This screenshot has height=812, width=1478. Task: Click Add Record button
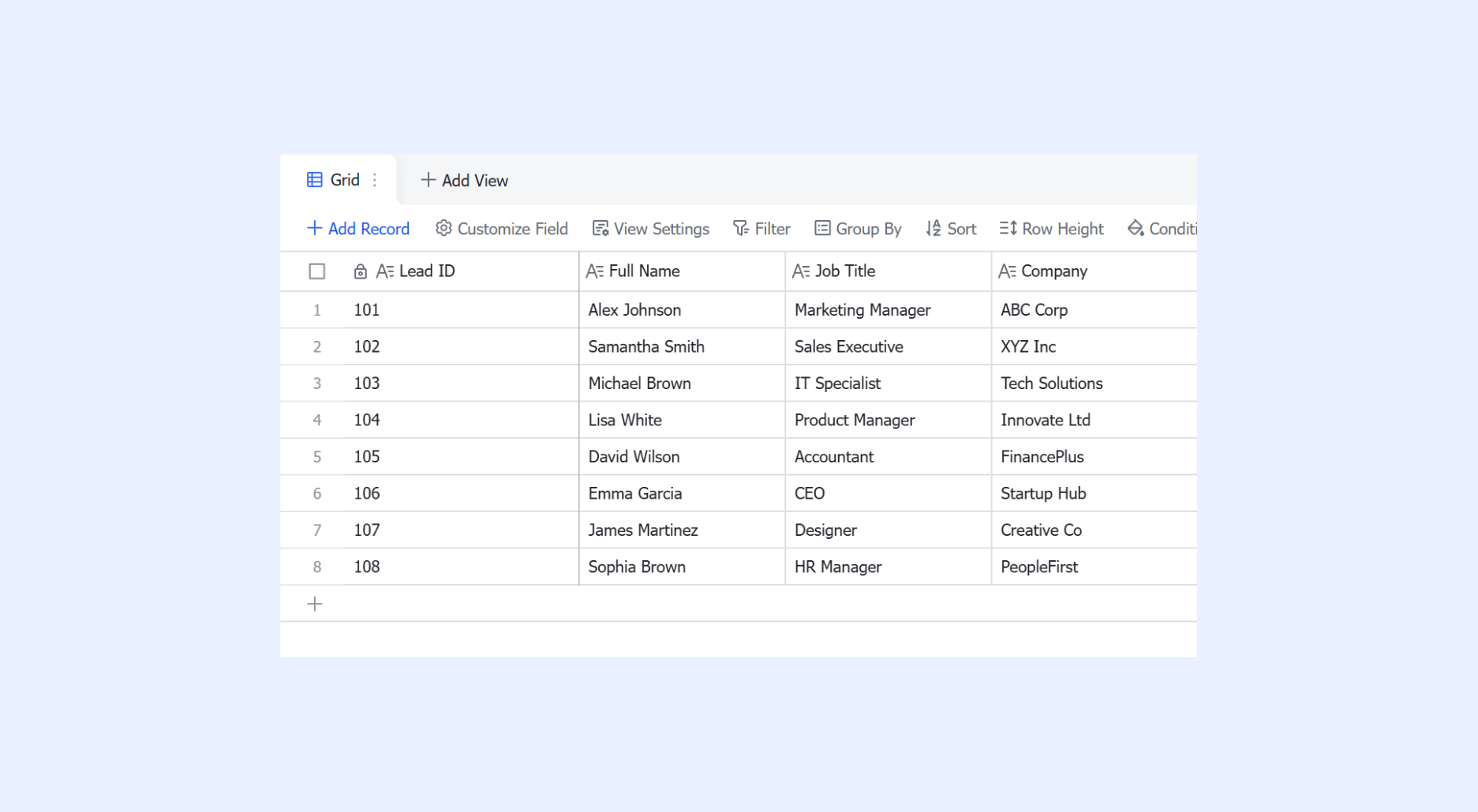(x=358, y=229)
